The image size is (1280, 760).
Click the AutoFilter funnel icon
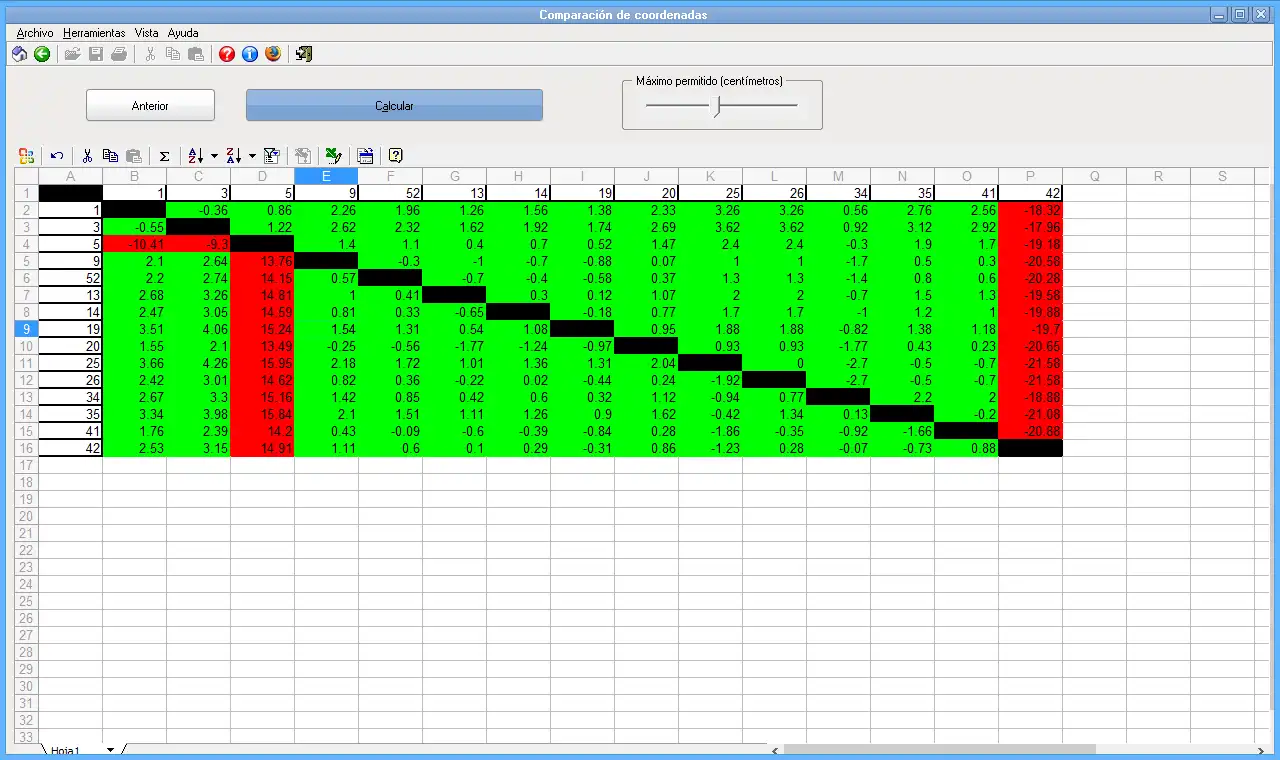coord(271,156)
